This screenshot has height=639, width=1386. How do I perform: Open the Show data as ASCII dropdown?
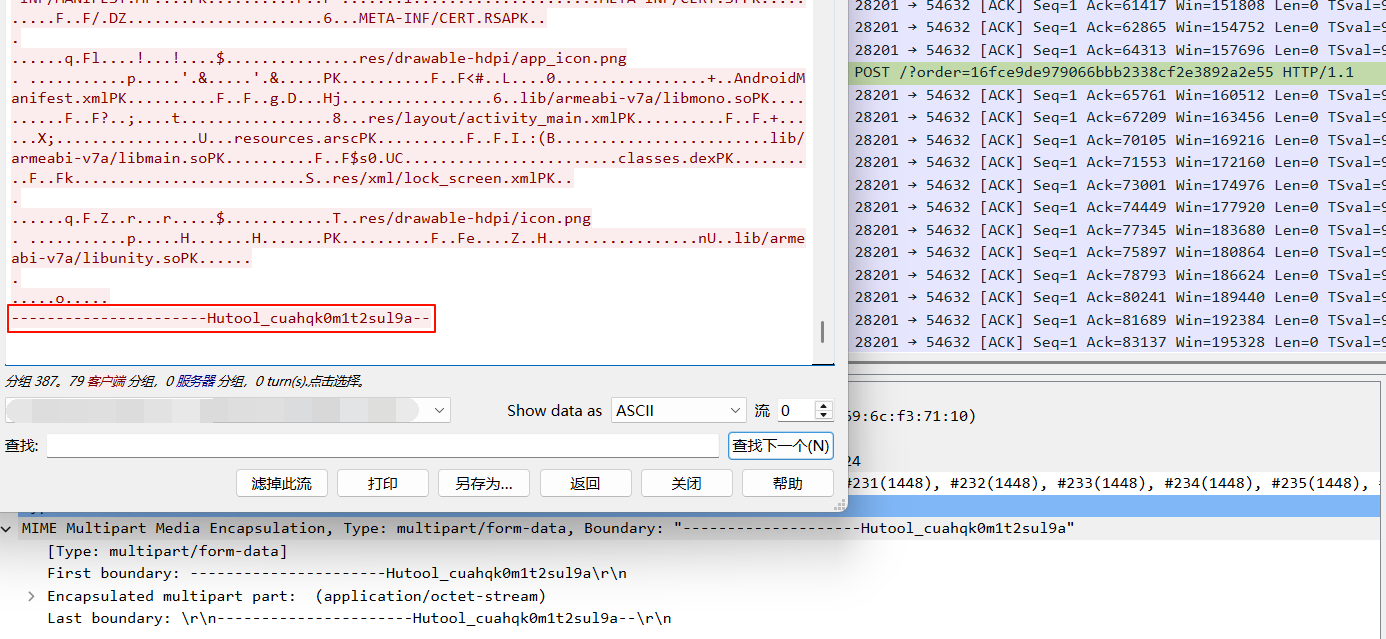(x=678, y=410)
